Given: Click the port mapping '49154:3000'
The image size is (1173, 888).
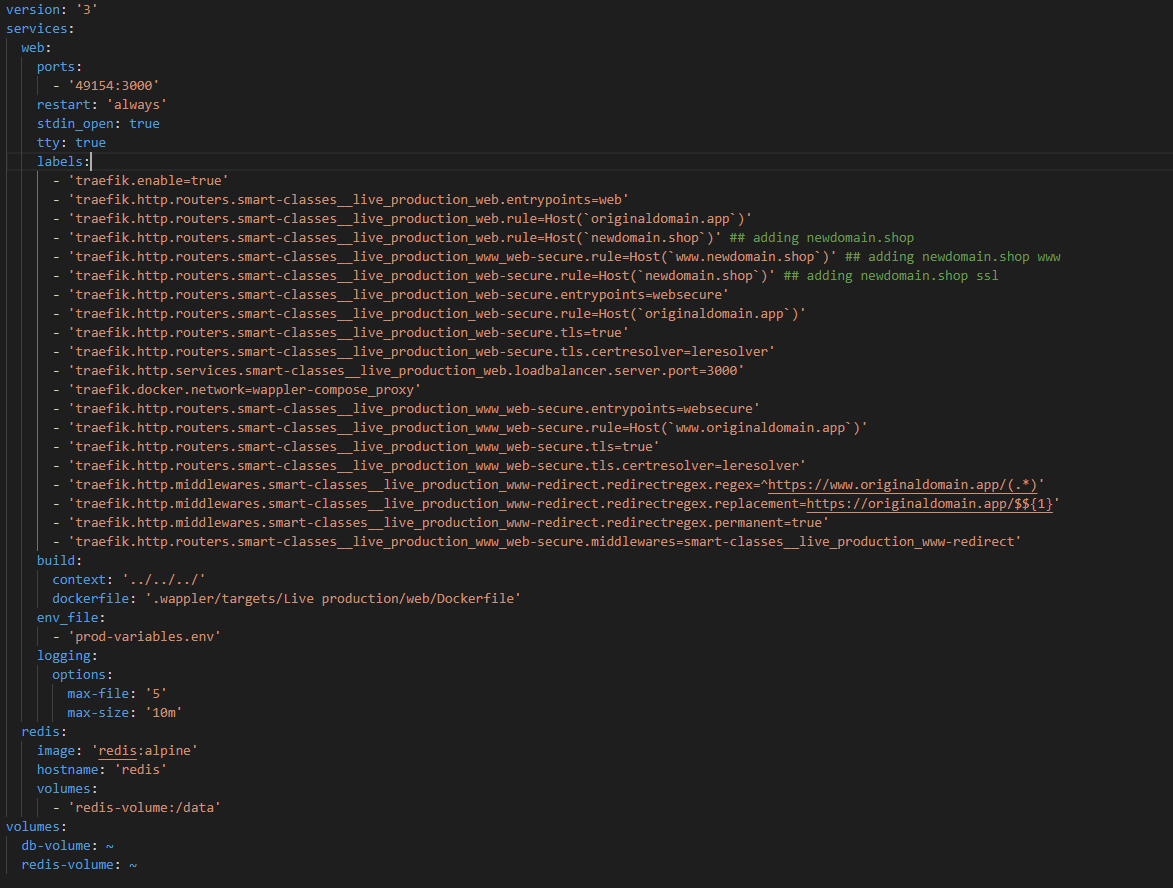Looking at the screenshot, I should coord(114,86).
